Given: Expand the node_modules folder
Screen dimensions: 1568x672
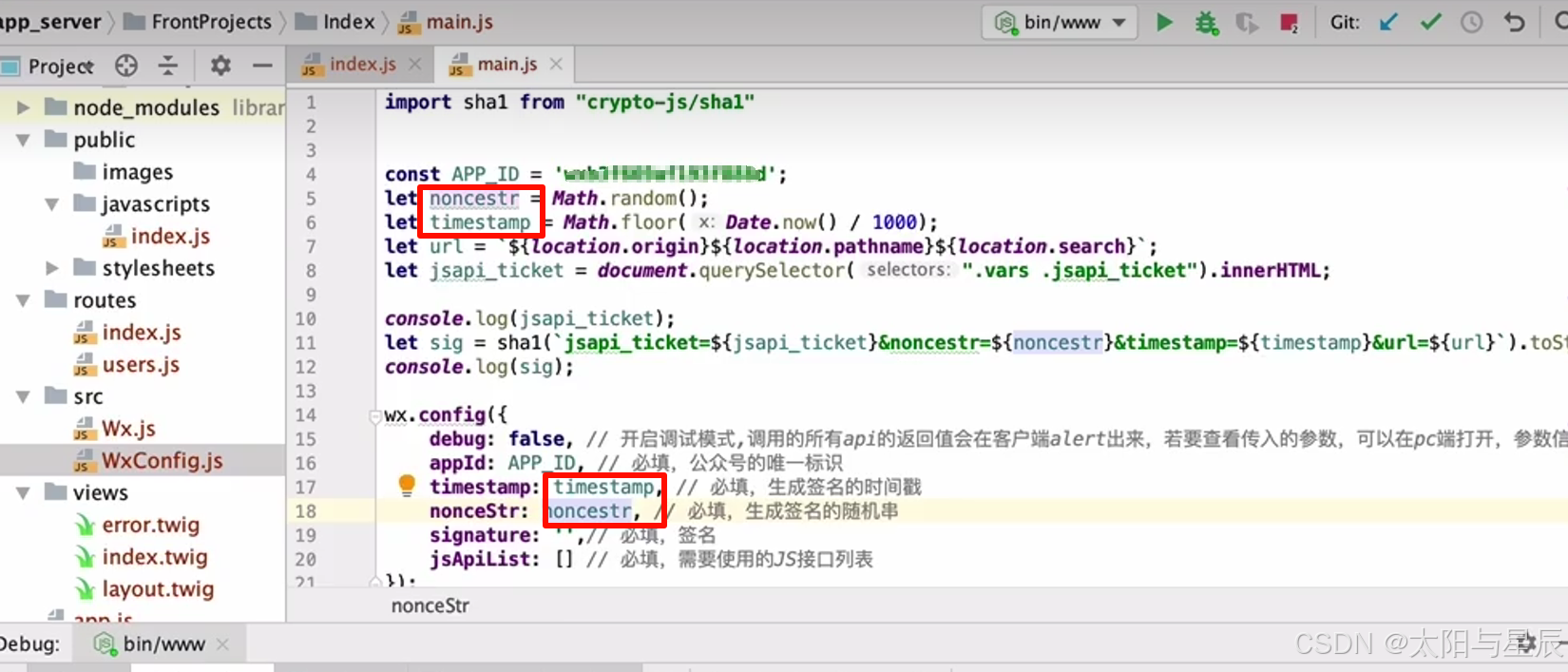Looking at the screenshot, I should (x=23, y=107).
